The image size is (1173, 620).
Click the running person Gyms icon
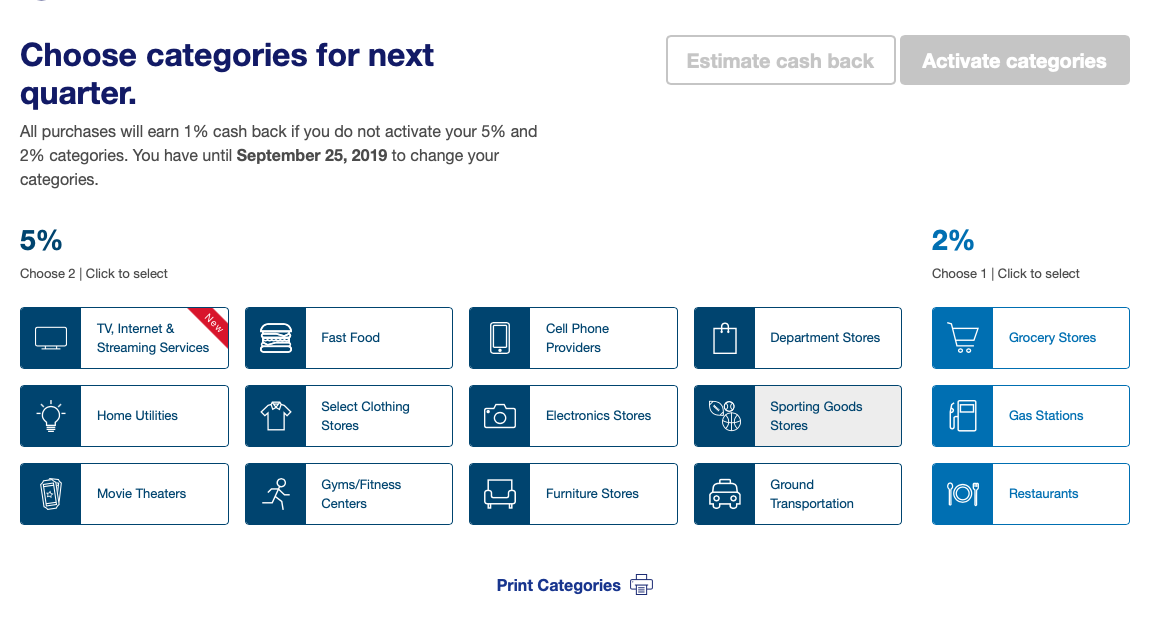tap(275, 494)
